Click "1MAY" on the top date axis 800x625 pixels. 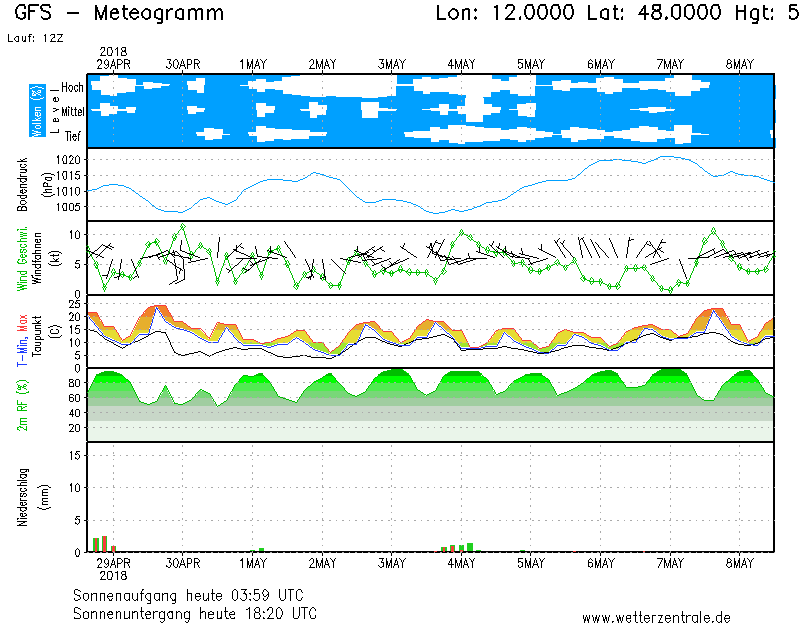(x=253, y=65)
